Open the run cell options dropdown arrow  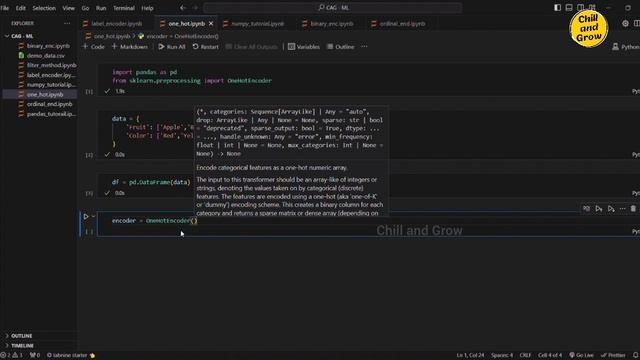coord(93,217)
